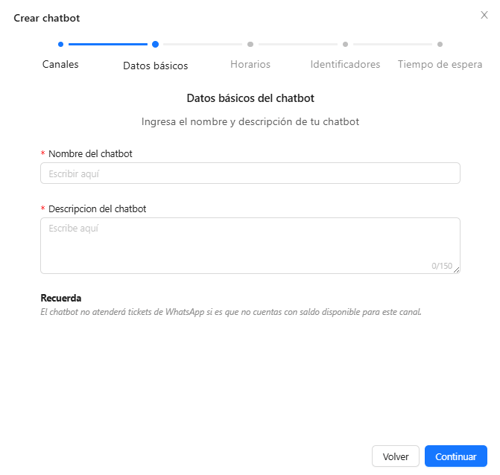The image size is (500, 475).
Task: Click the Nombre del chatbot label
Action: [90, 154]
